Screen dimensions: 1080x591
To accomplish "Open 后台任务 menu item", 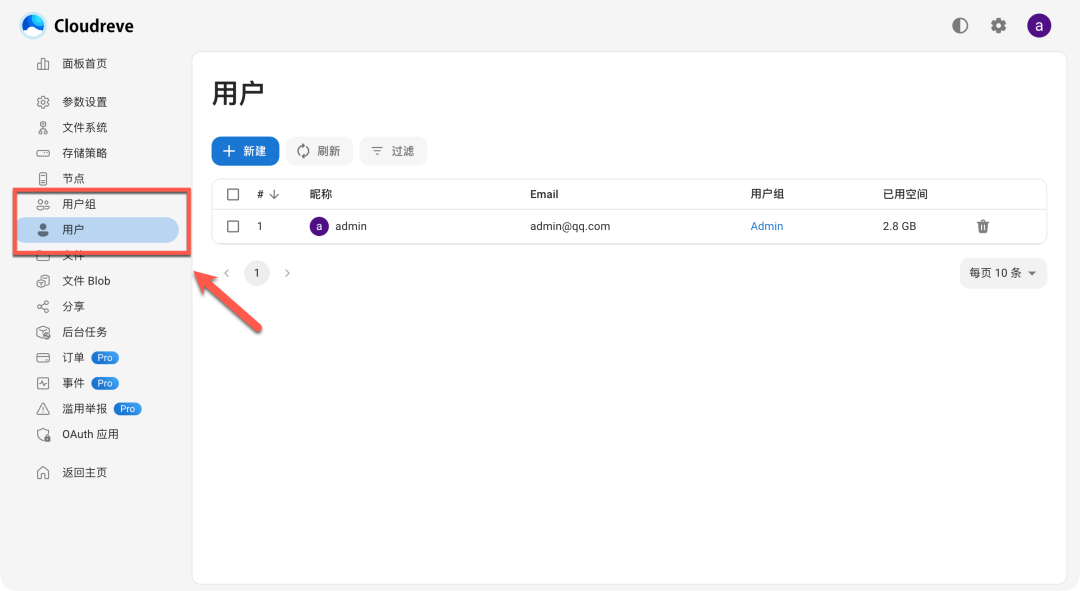I will (x=84, y=332).
